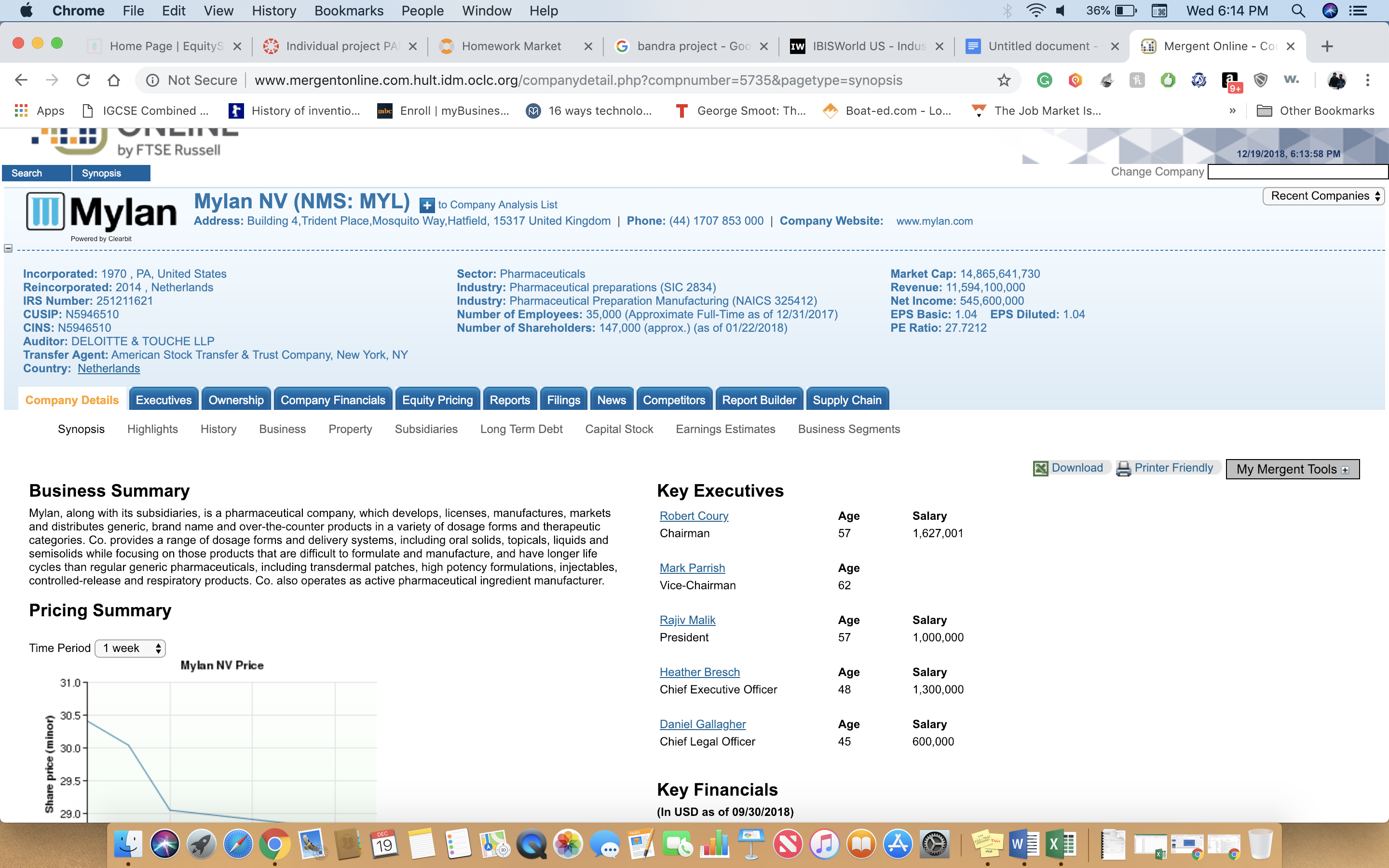Open Robert Coury's executive profile
Viewport: 1389px width, 868px height.
(694, 516)
